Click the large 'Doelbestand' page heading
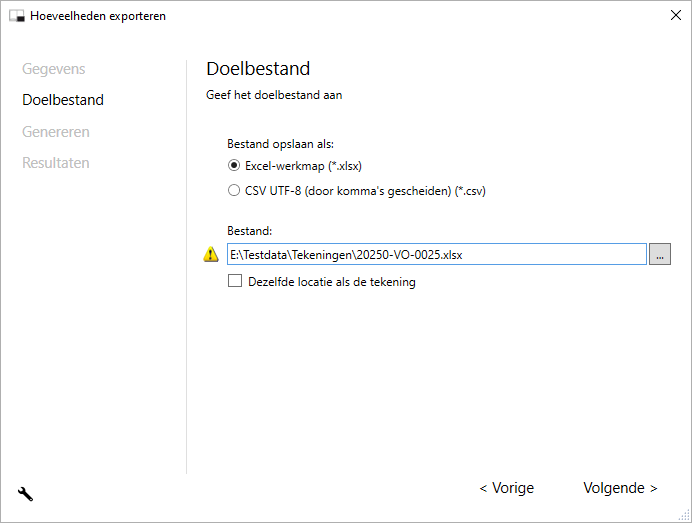 tap(258, 69)
